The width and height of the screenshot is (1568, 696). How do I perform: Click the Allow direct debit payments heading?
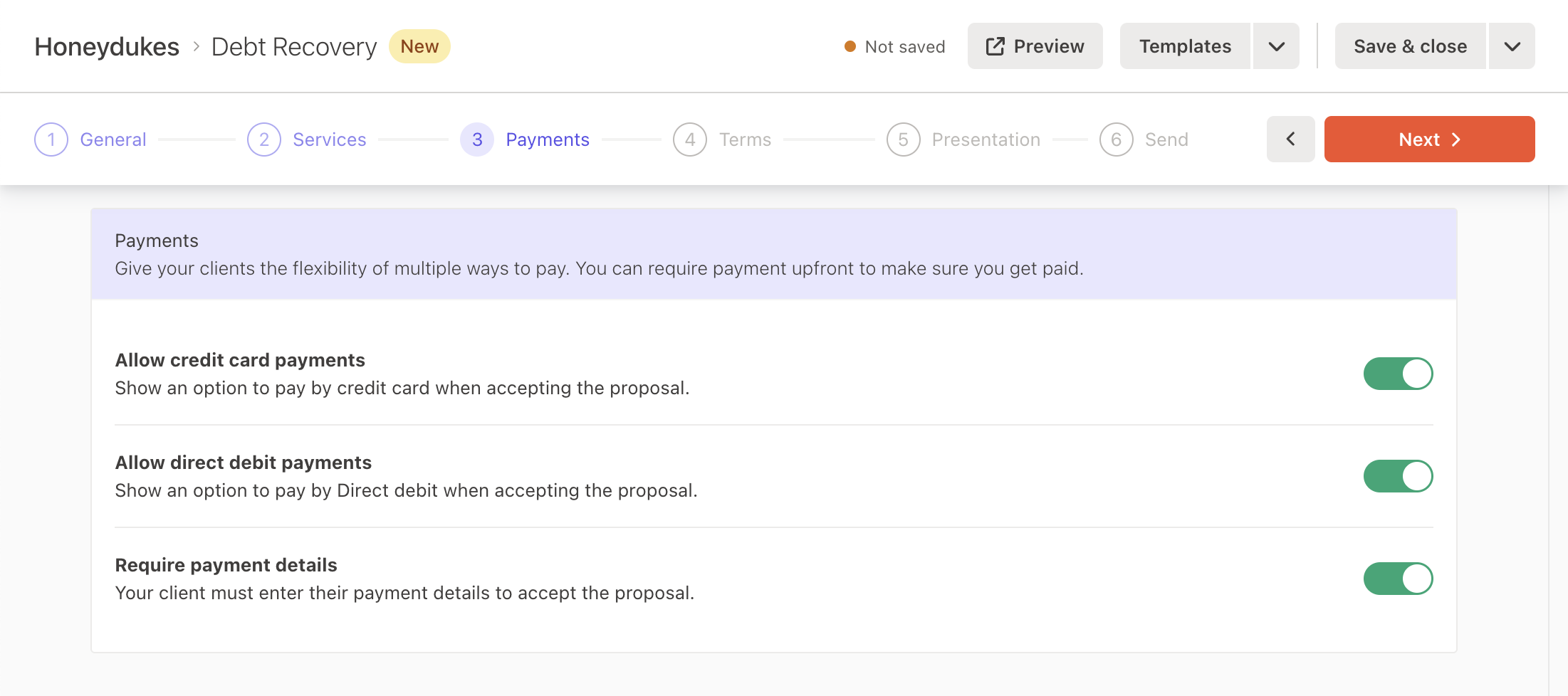[x=244, y=463]
